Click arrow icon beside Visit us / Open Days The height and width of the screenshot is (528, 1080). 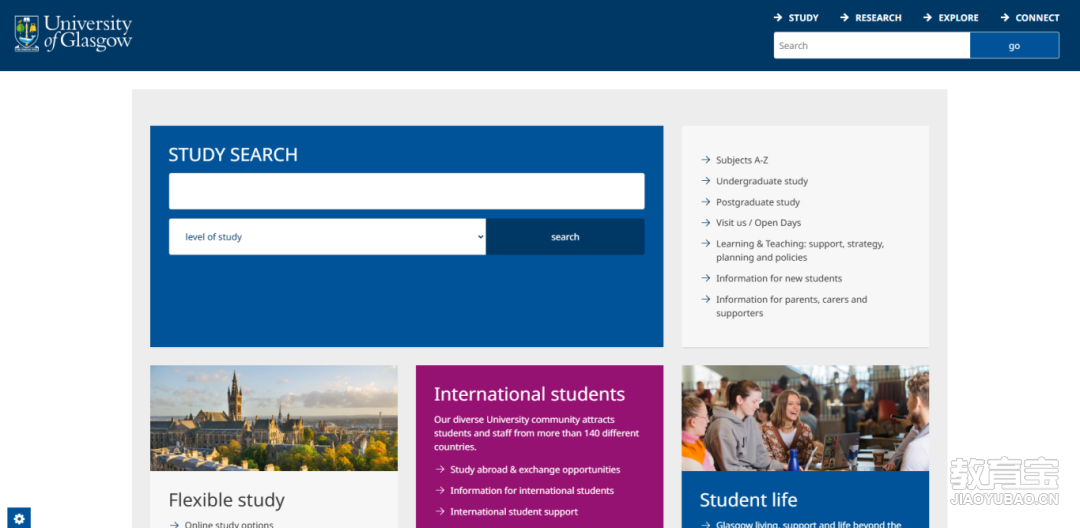pos(705,222)
